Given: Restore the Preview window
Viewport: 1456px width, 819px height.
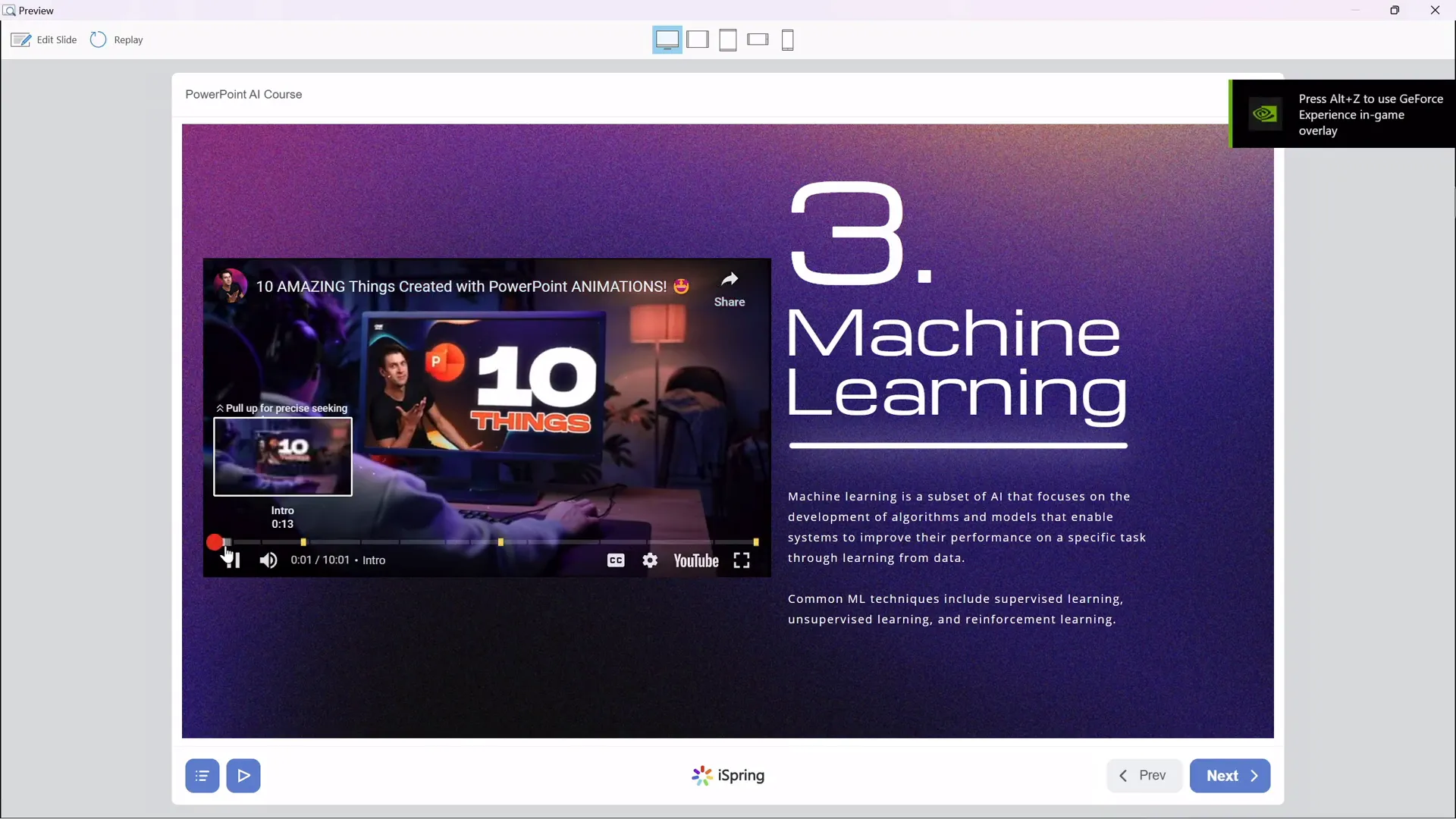Looking at the screenshot, I should click(x=1395, y=10).
